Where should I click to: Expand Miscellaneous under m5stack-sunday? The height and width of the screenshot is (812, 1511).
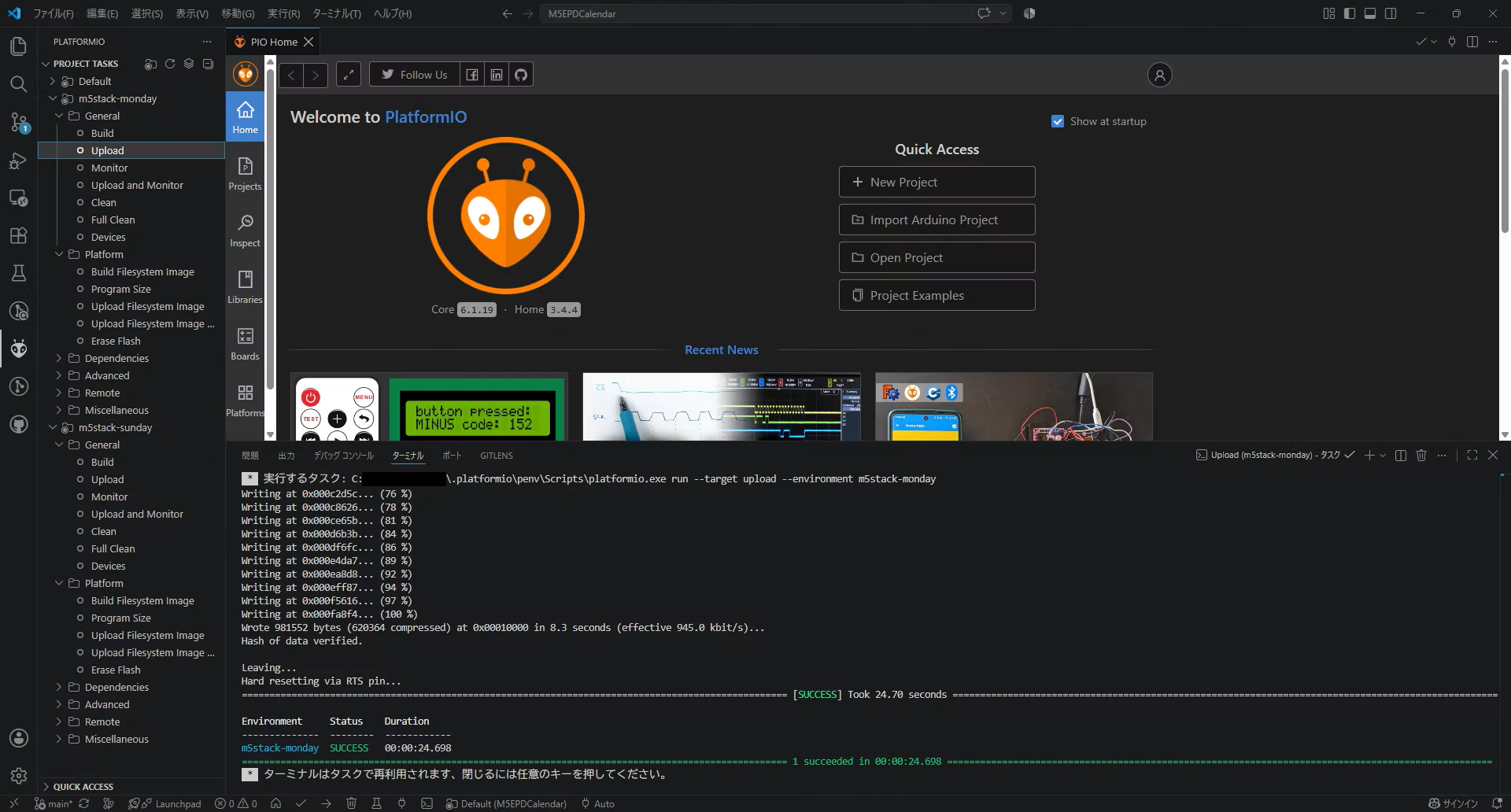59,739
